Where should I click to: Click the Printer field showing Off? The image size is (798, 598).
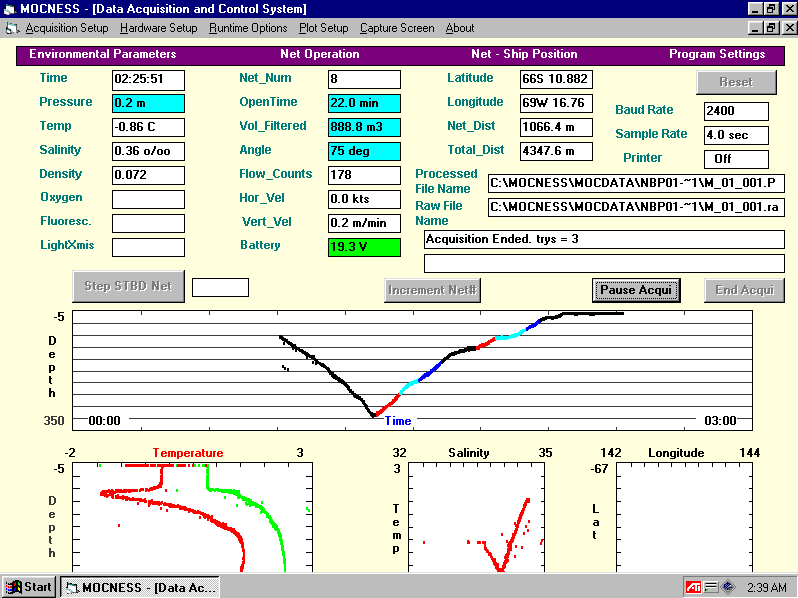(x=736, y=159)
